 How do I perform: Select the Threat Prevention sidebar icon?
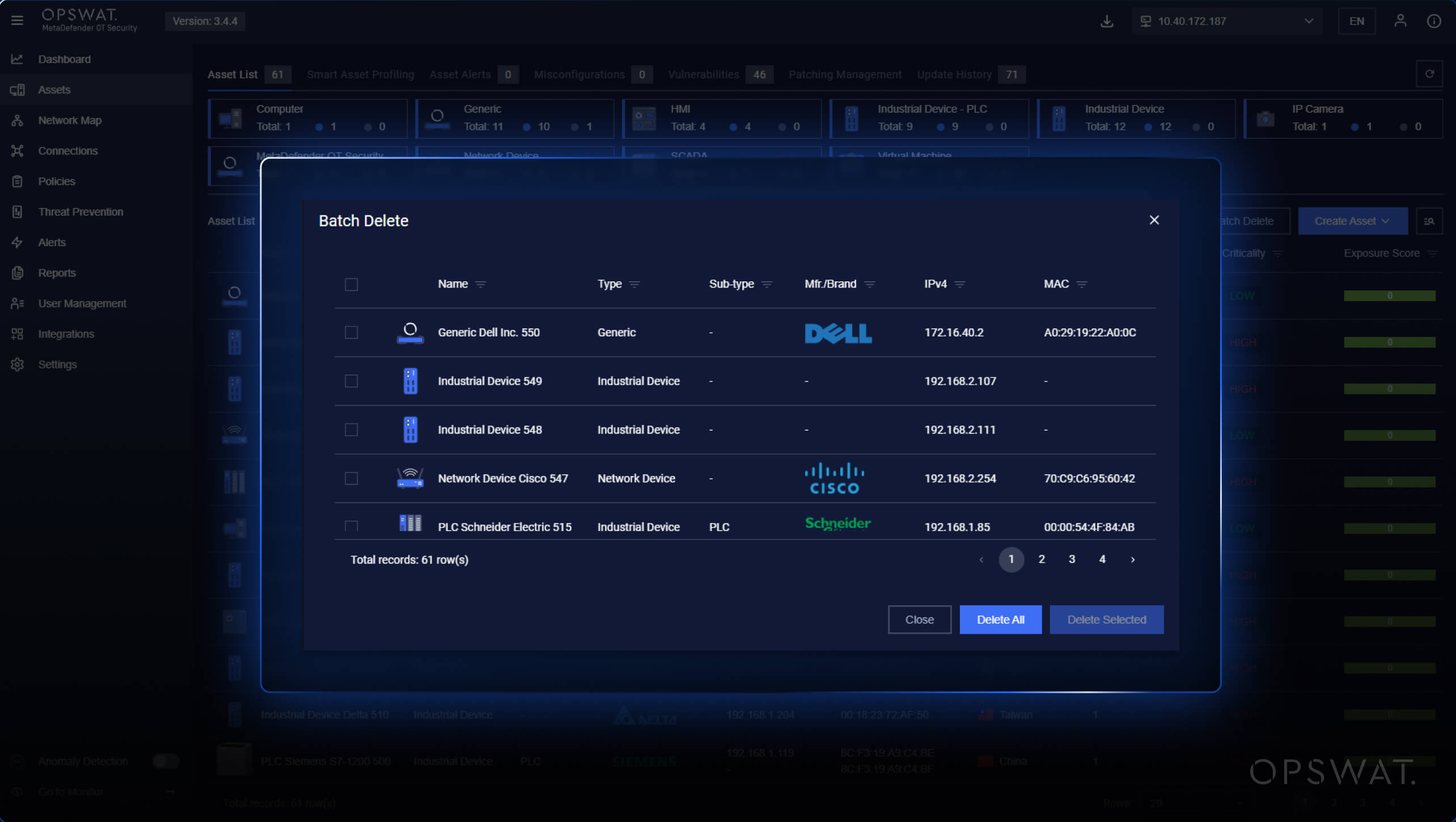(17, 211)
